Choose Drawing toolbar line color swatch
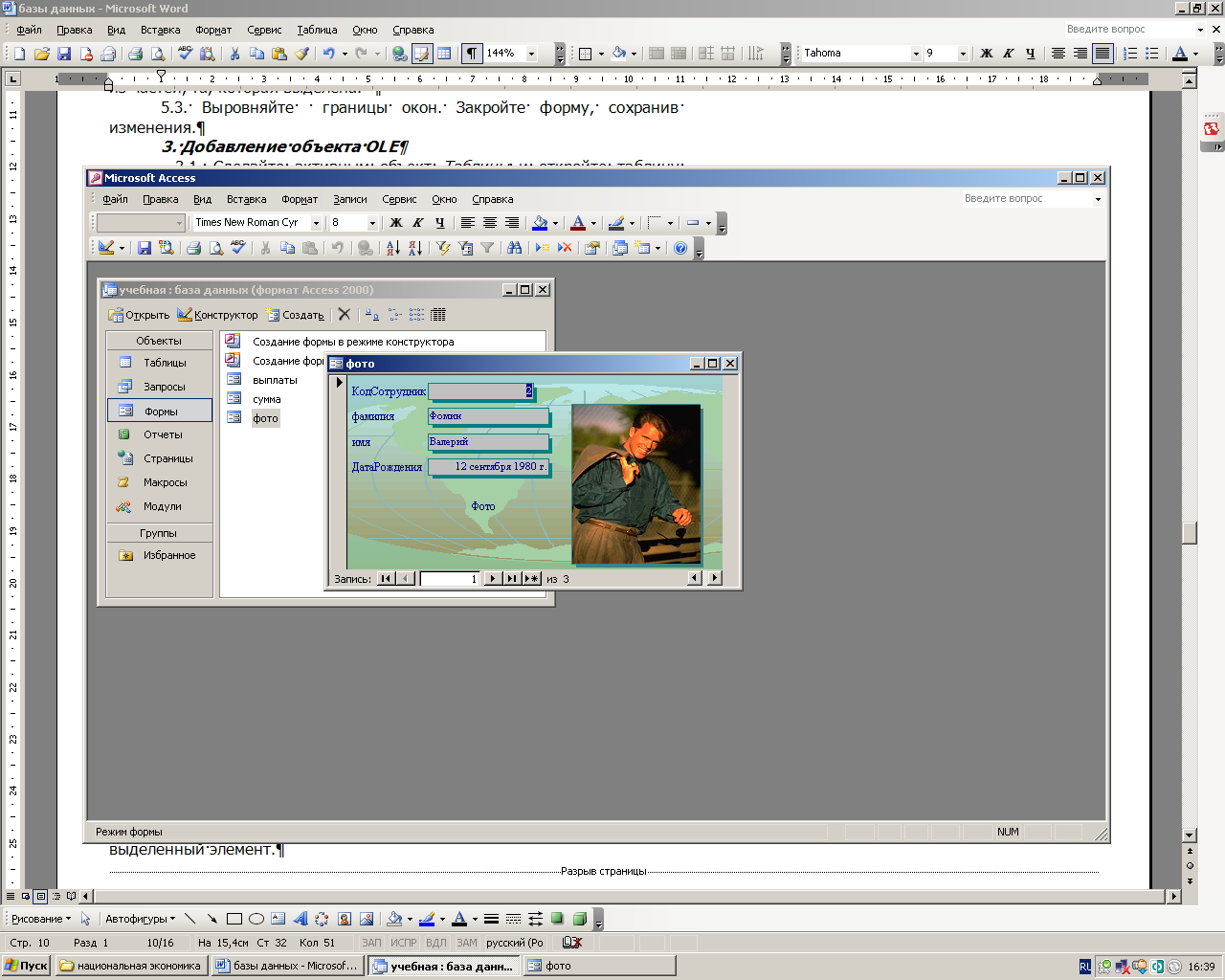1225x980 pixels. click(x=427, y=919)
